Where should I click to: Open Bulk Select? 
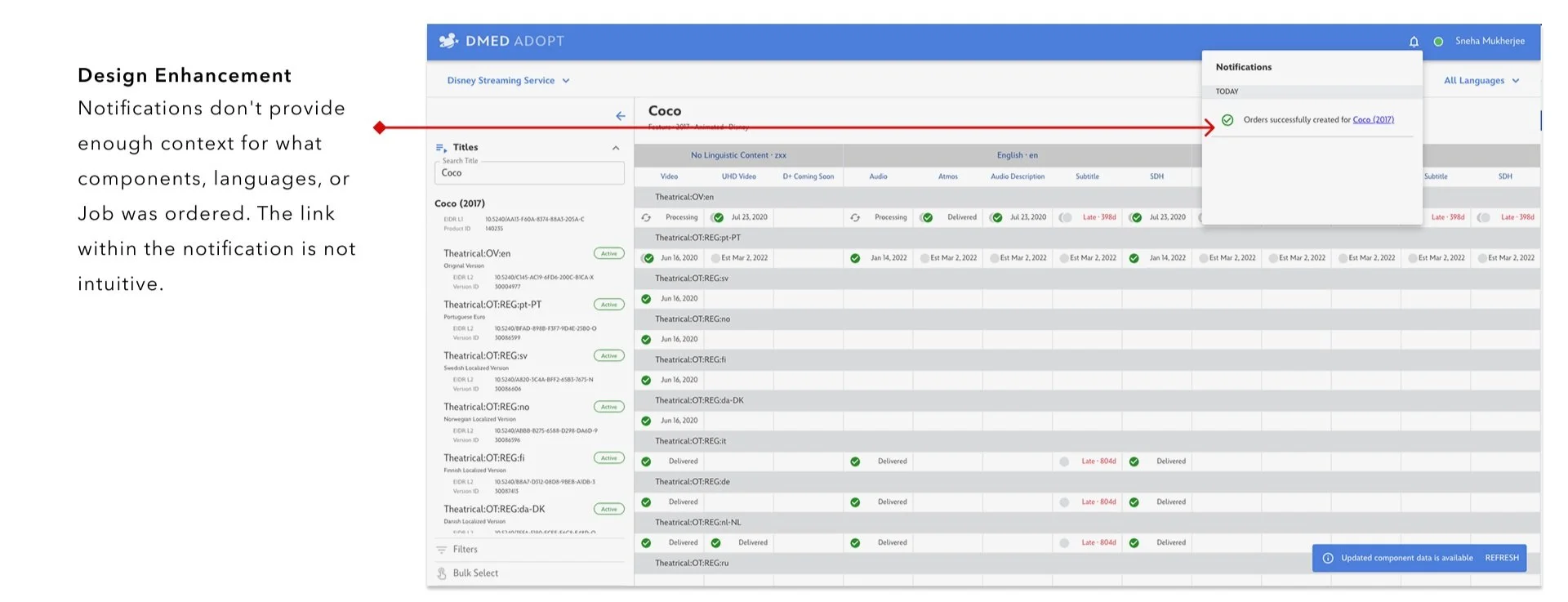(x=475, y=573)
